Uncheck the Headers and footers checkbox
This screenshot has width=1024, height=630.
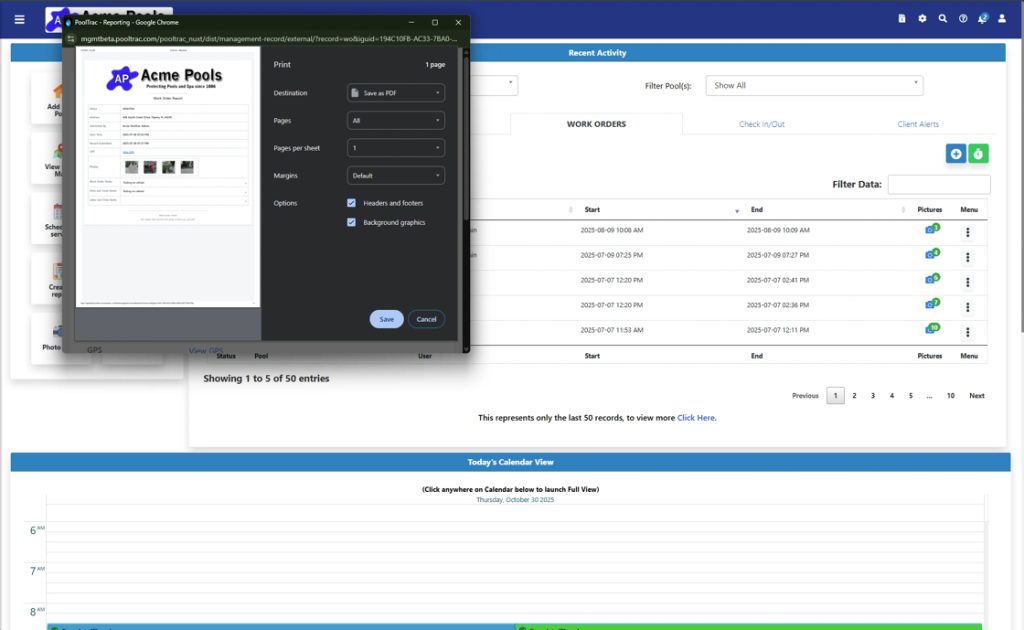[352, 203]
